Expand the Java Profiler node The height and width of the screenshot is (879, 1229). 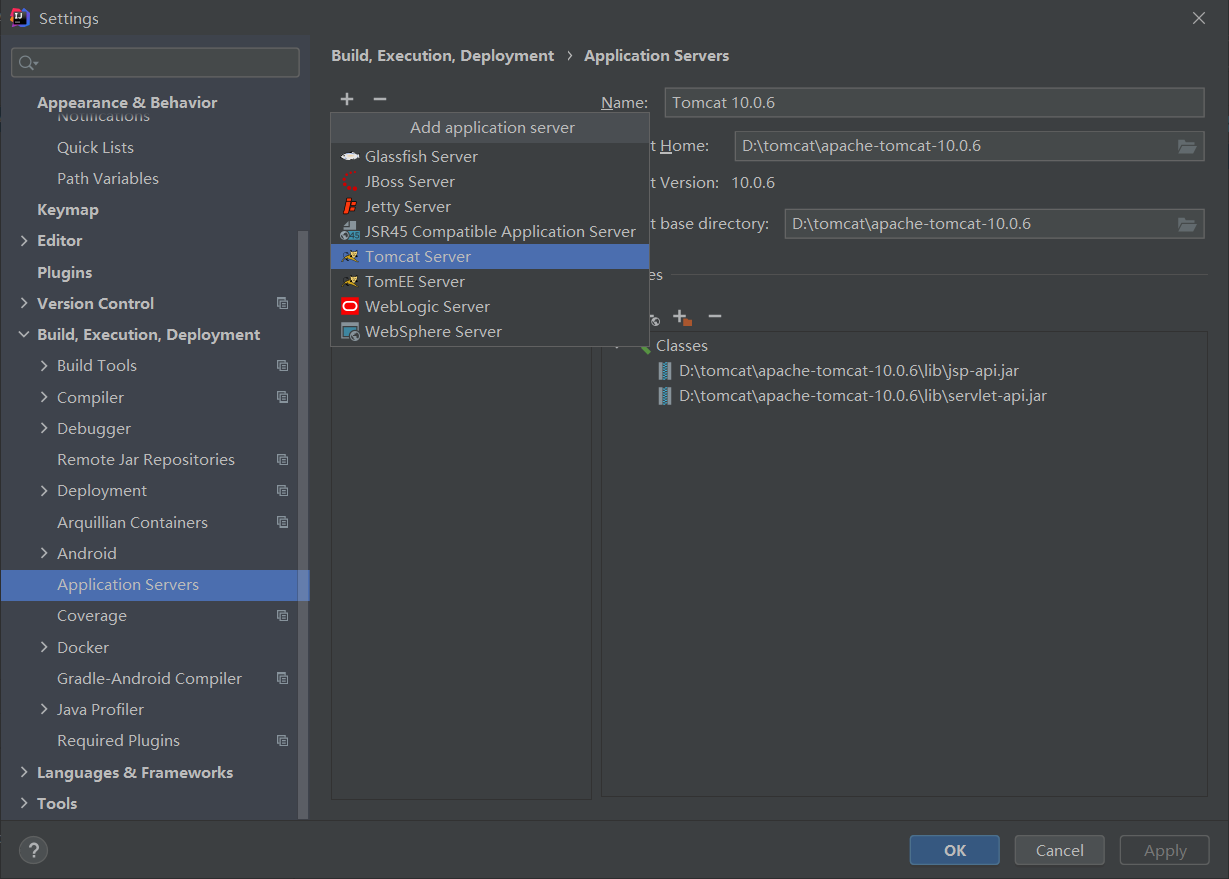click(44, 709)
